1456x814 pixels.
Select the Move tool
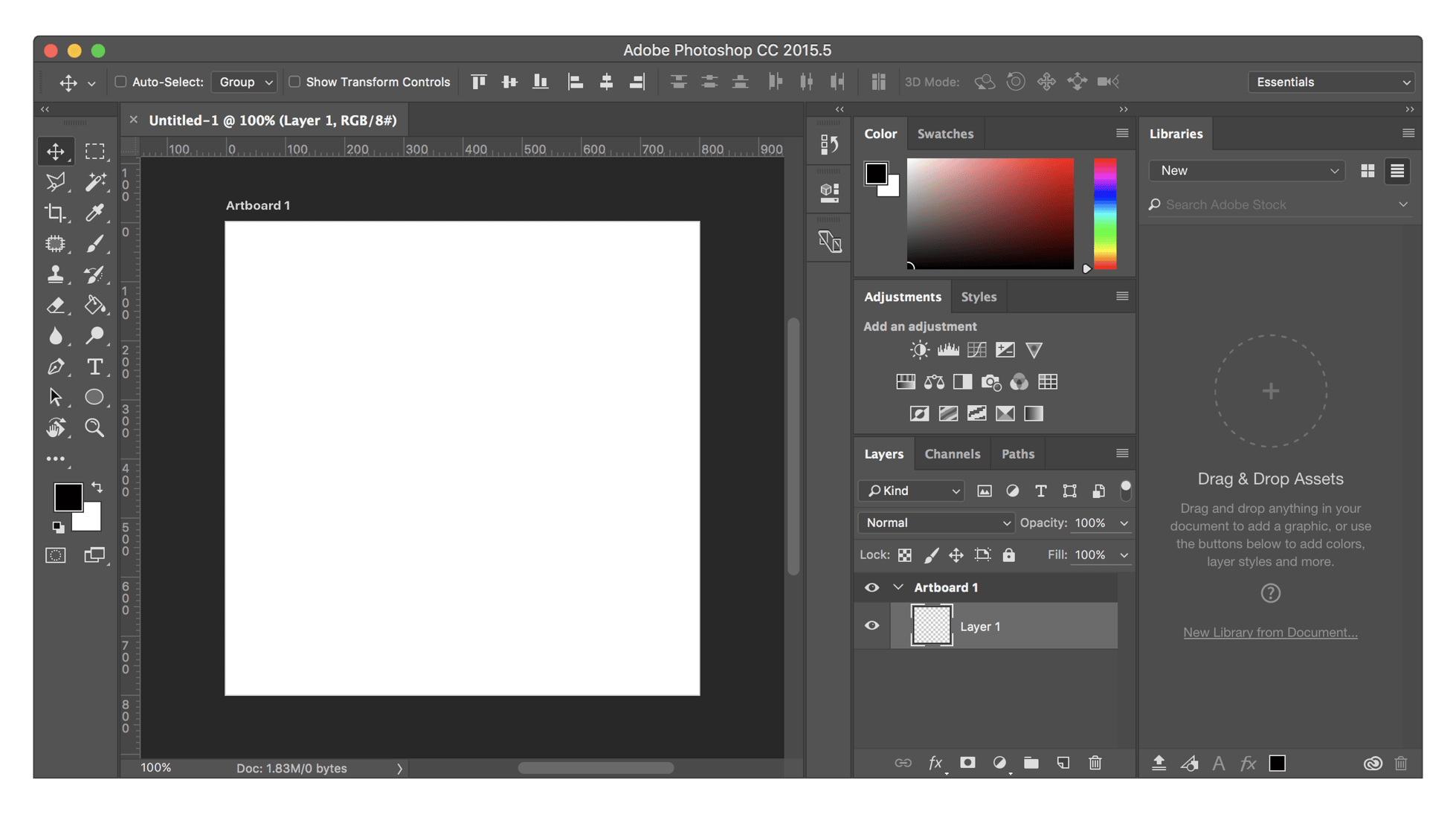[57, 151]
